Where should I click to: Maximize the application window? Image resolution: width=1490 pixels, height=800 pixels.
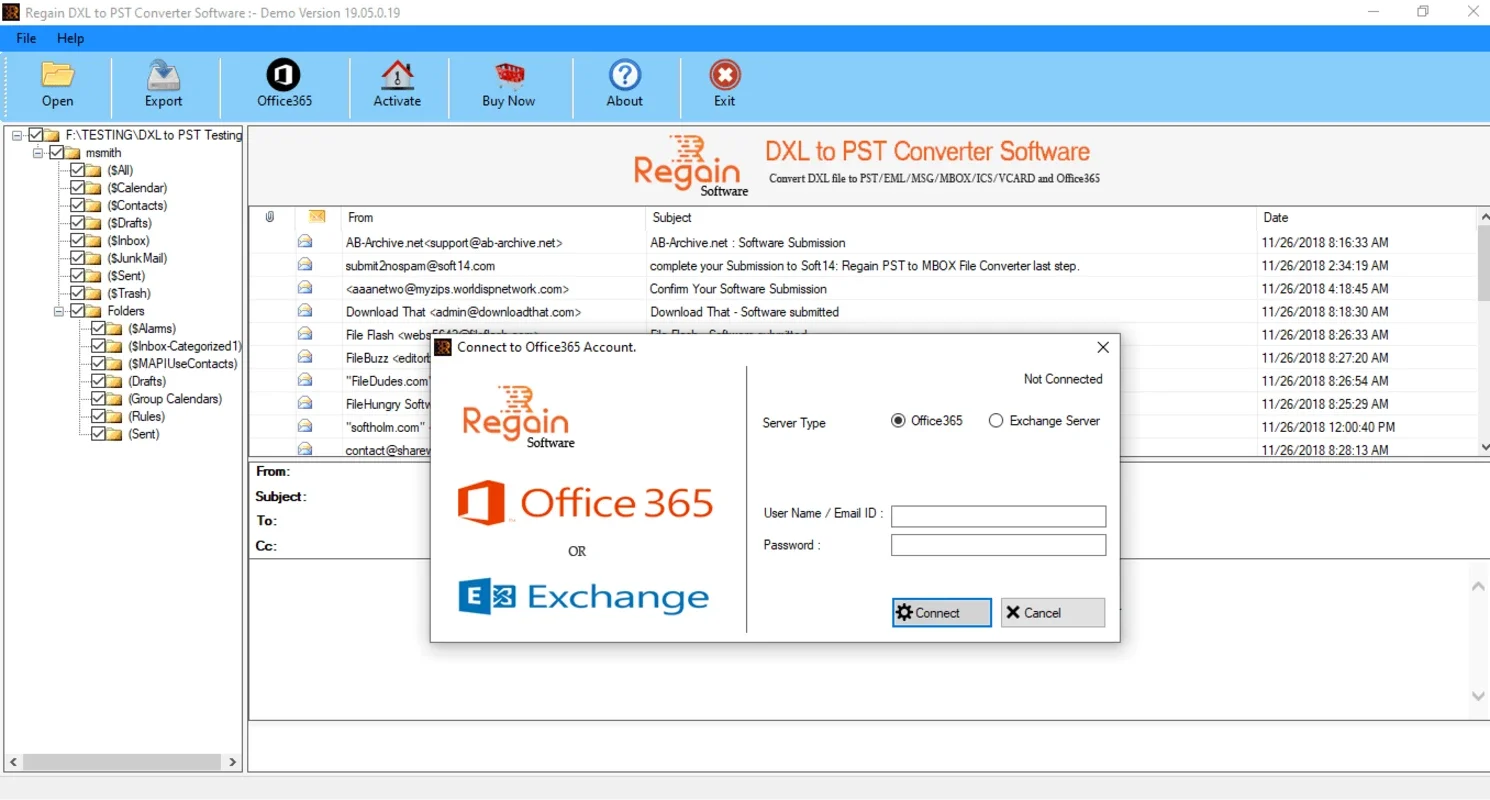coord(1423,12)
